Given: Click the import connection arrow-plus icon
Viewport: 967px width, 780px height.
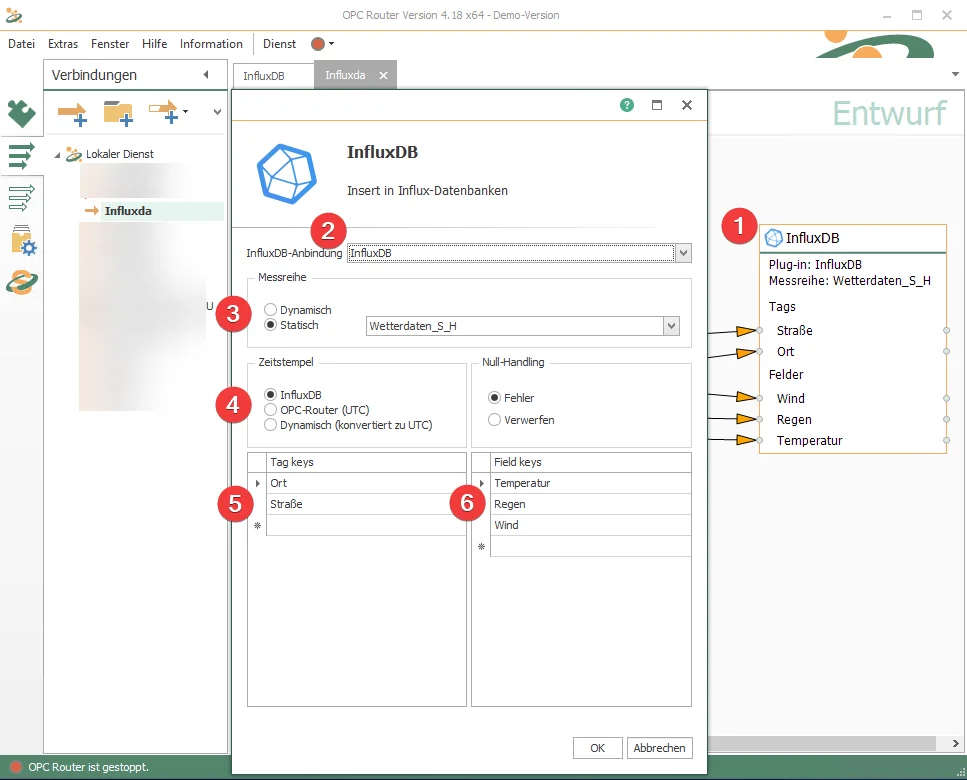Looking at the screenshot, I should click(164, 112).
